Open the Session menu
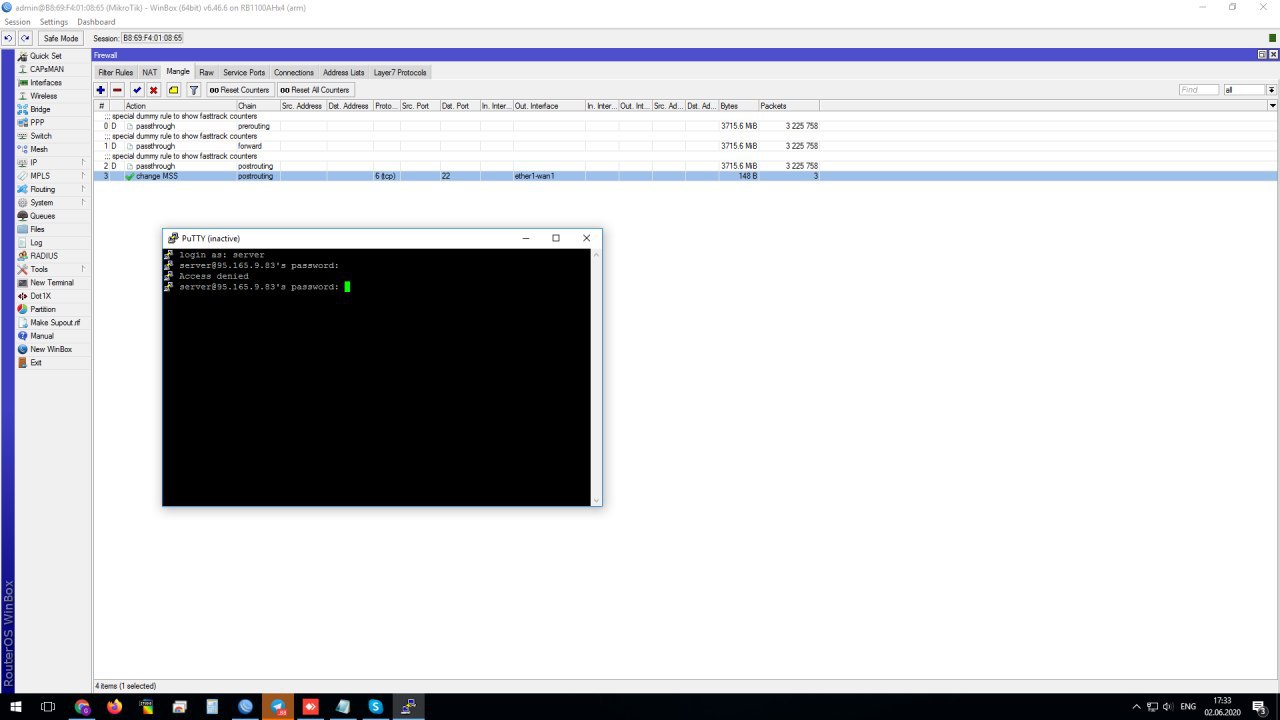This screenshot has width=1280, height=720. tap(17, 22)
